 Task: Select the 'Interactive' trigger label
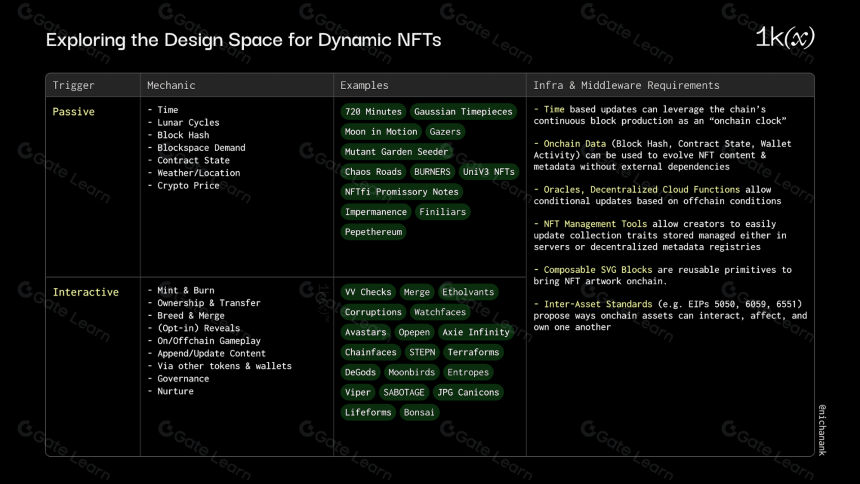click(86, 292)
